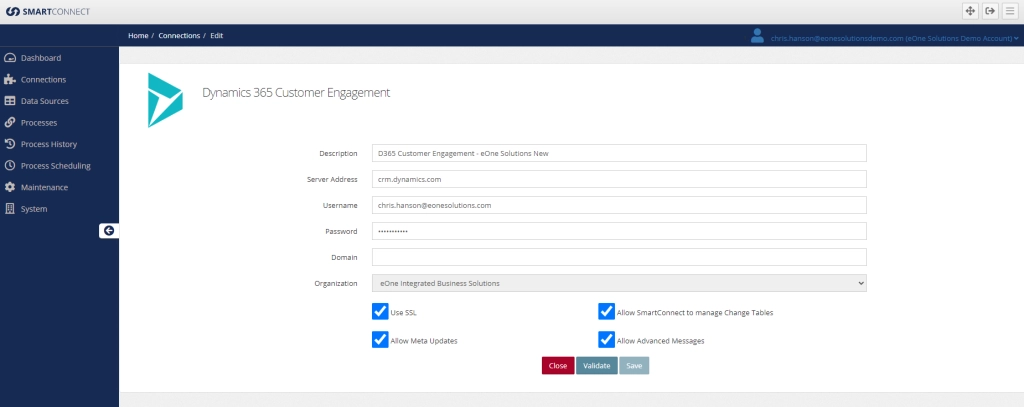The height and width of the screenshot is (407, 1024).
Task: Click the user avatar icon
Action: [x=757, y=36]
